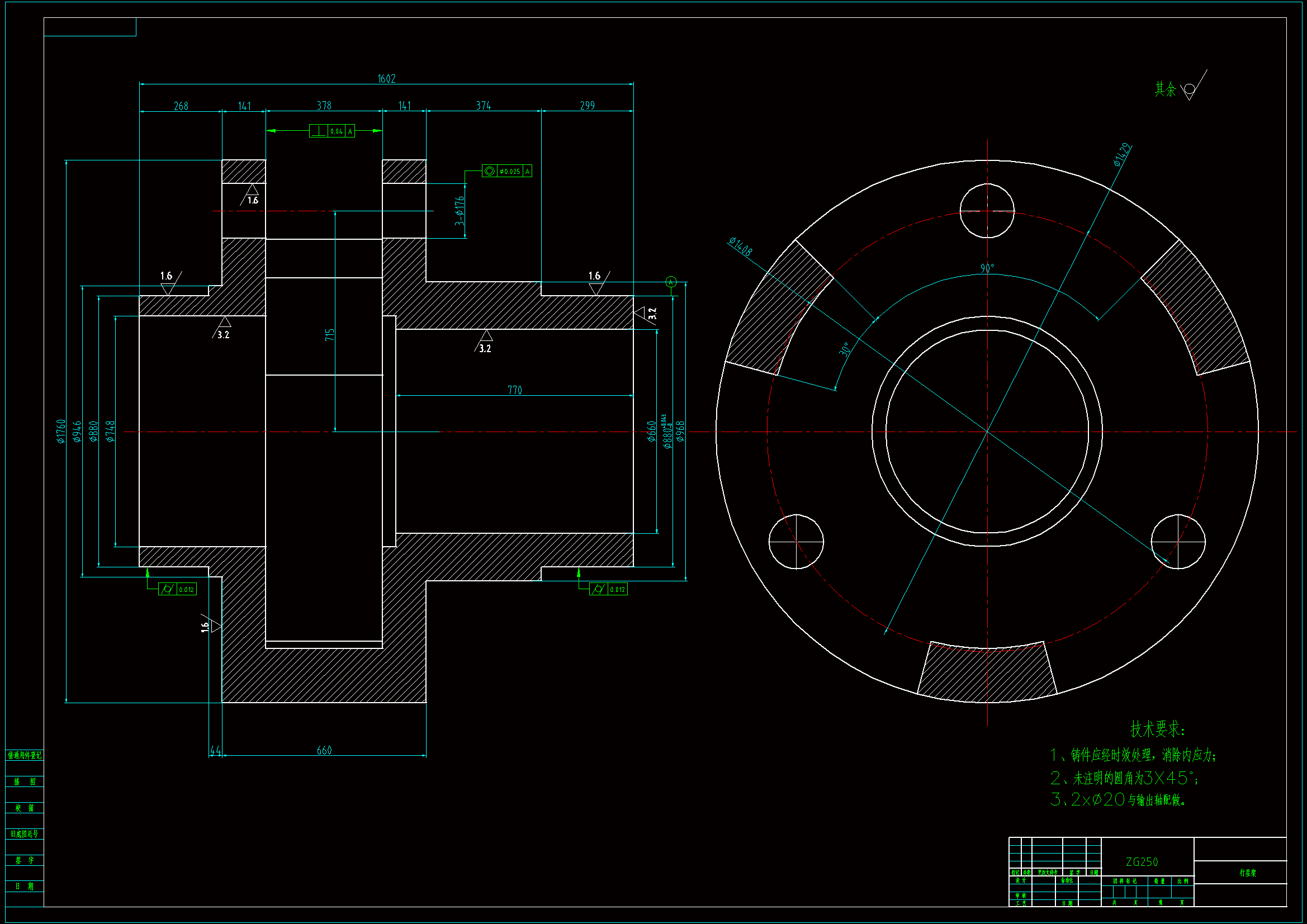
Task: Select the 技术要求 heading text
Action: [x=1157, y=729]
